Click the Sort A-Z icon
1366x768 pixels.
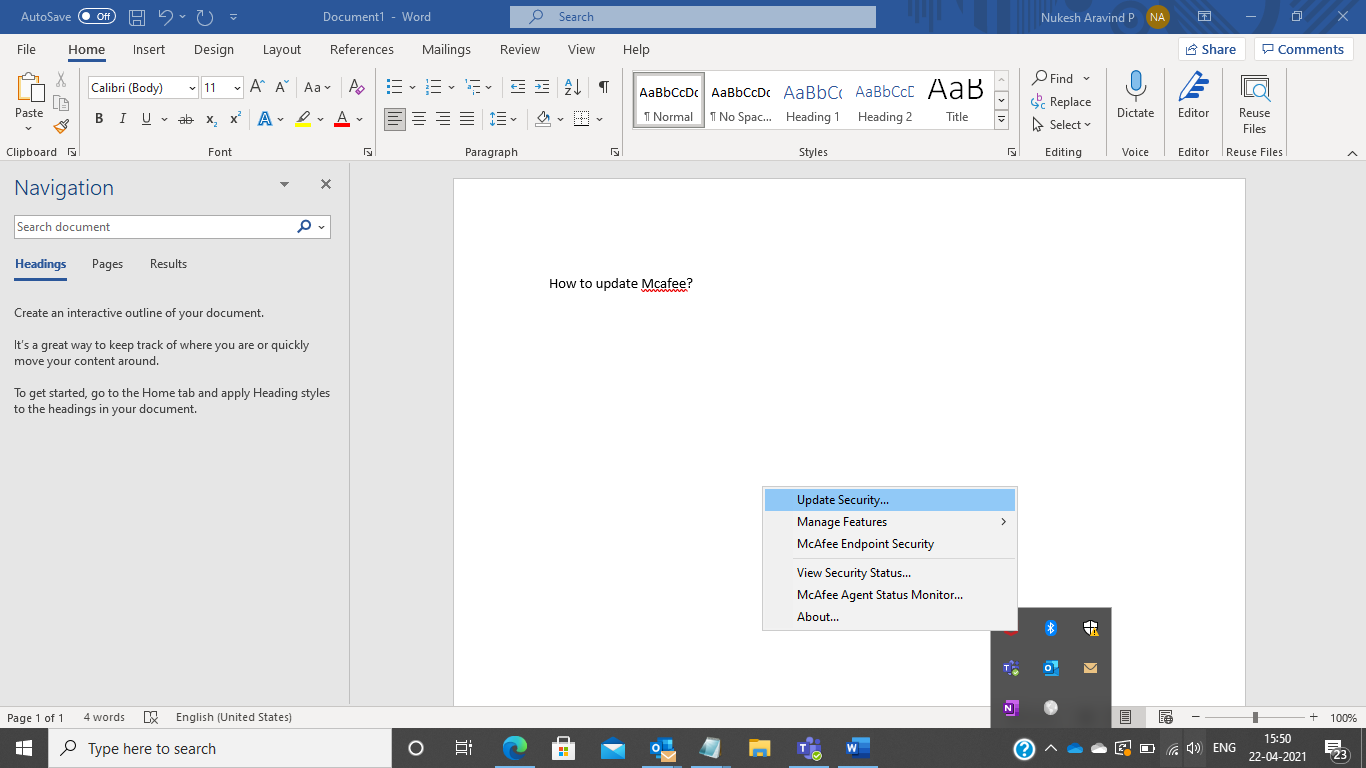pyautogui.click(x=572, y=87)
